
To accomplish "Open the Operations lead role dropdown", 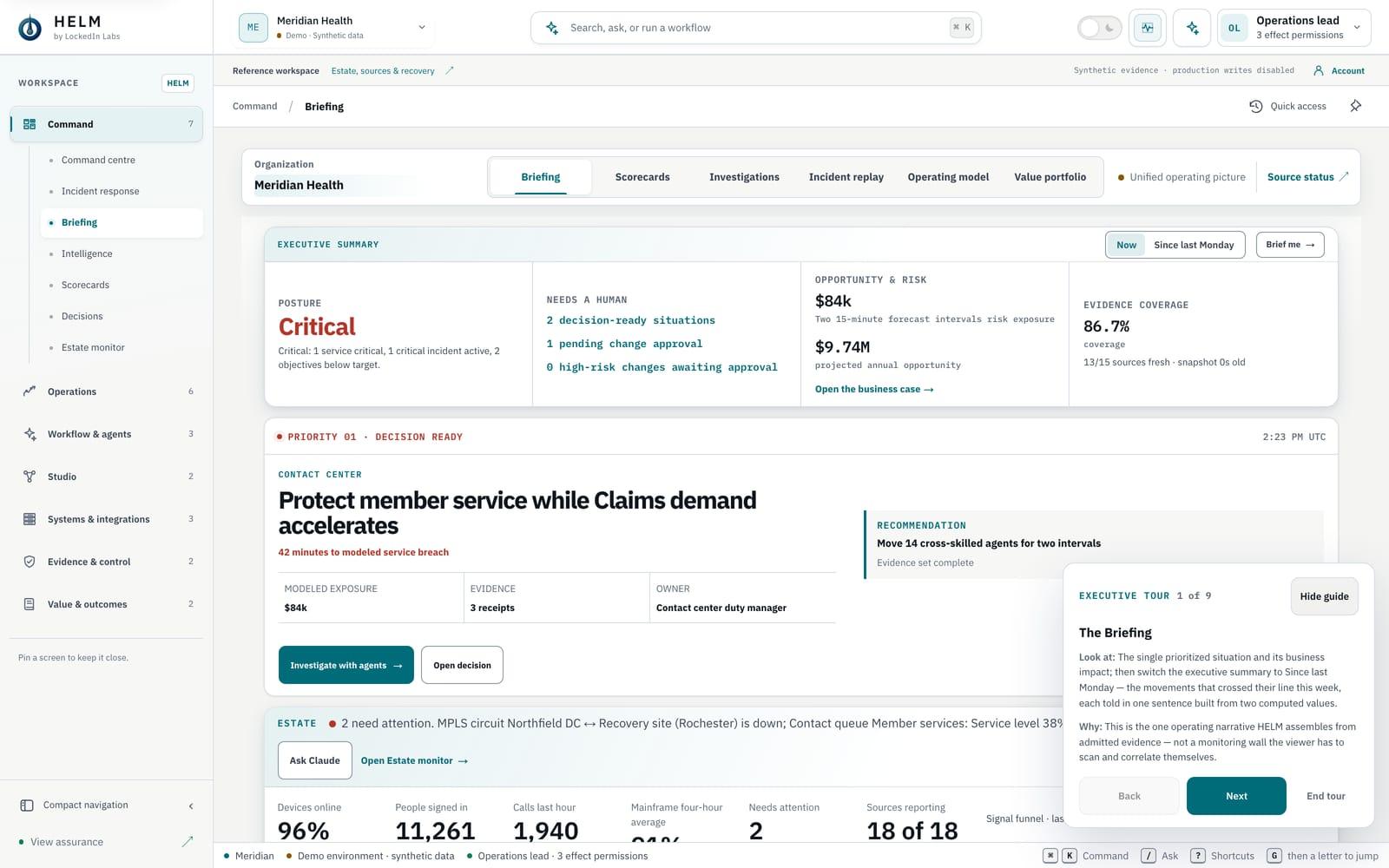I will click(1294, 28).
